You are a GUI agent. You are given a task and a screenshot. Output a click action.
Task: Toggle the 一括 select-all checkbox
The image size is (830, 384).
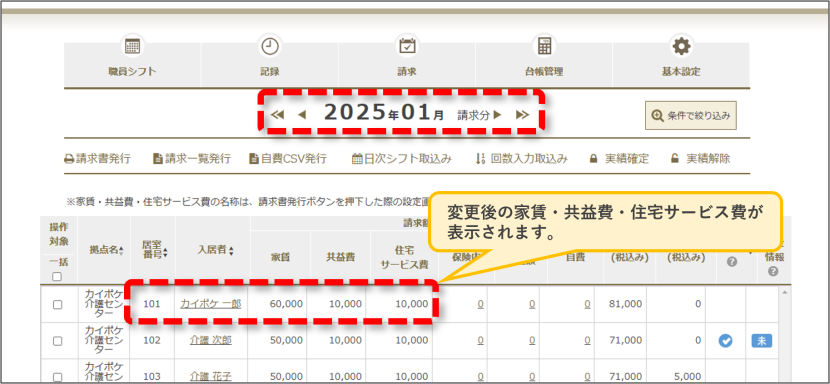[x=57, y=276]
